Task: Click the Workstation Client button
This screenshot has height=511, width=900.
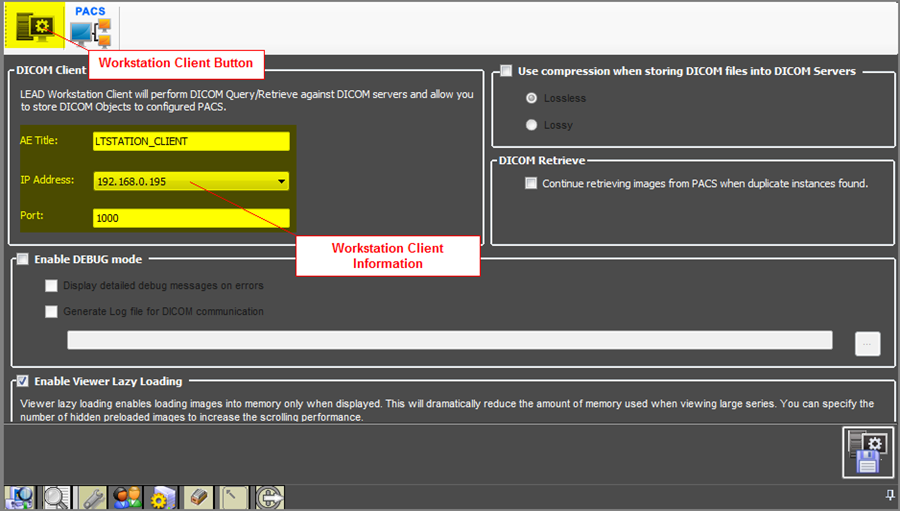Action: click(x=34, y=26)
